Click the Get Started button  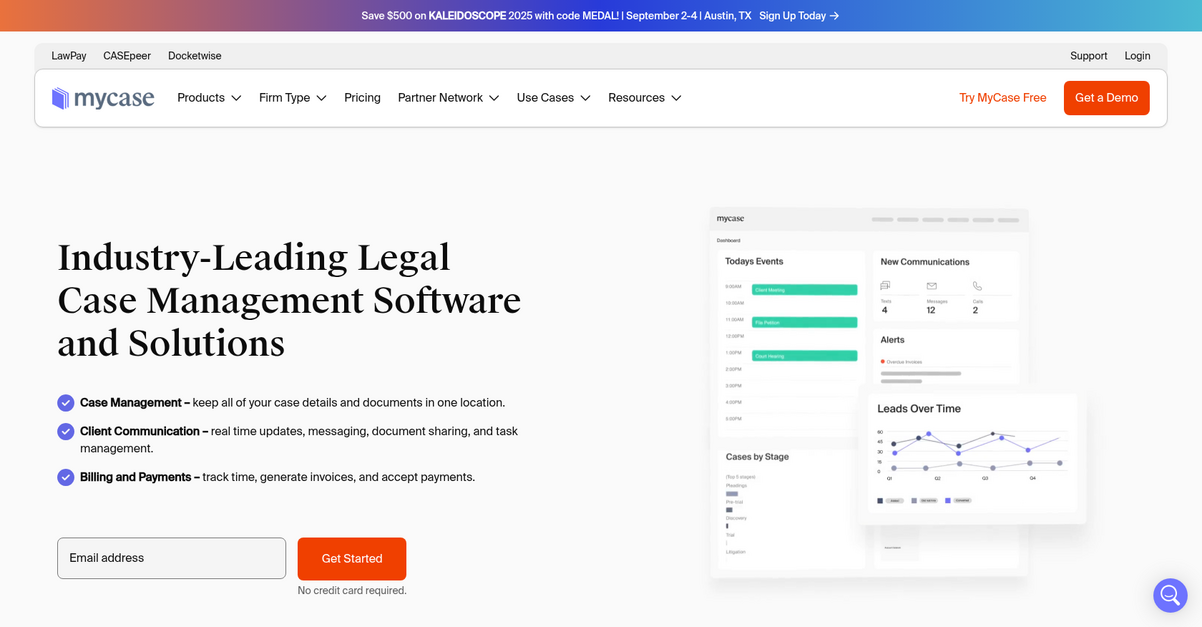point(352,559)
